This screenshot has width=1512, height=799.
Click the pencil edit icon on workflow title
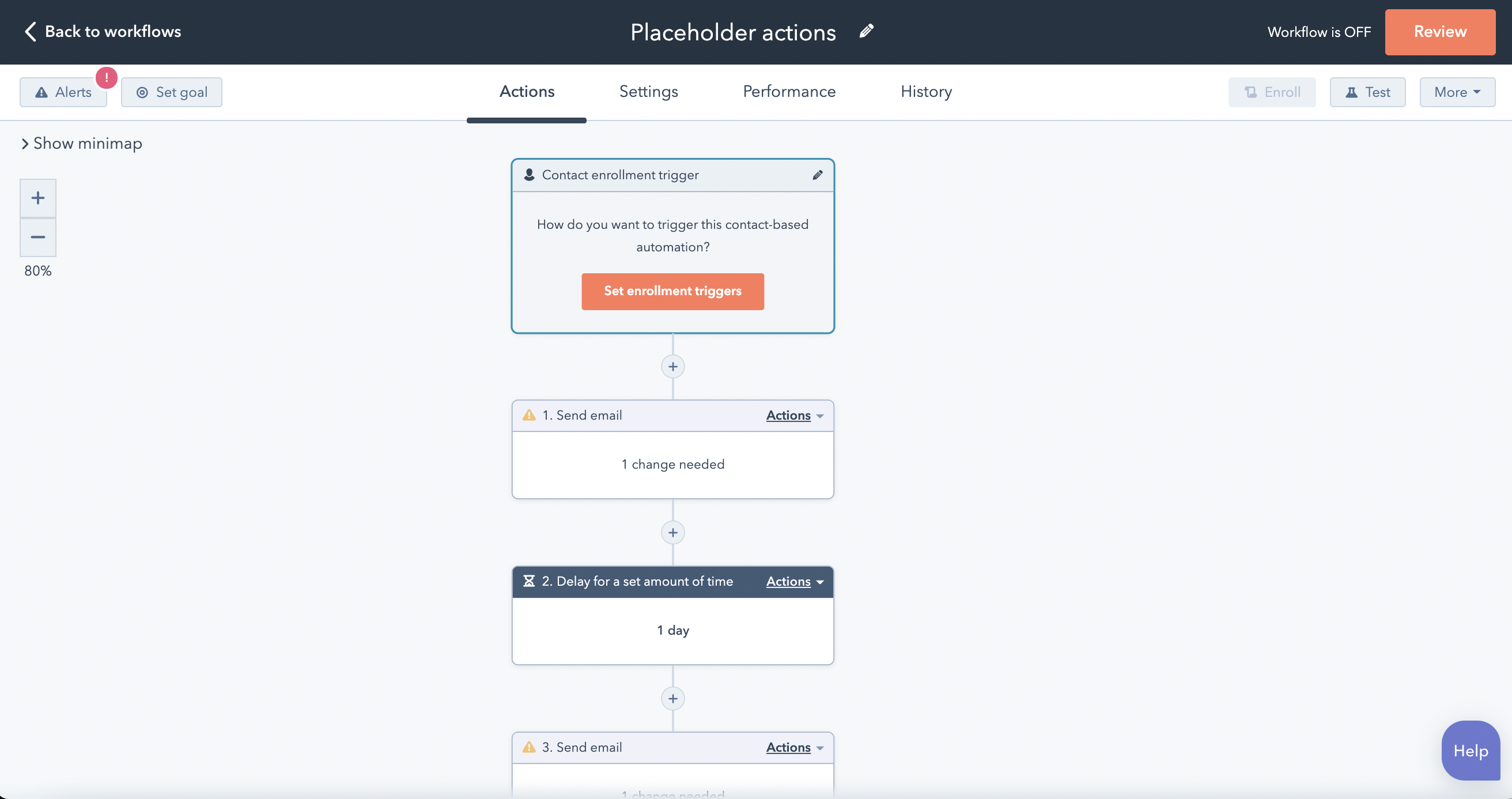click(866, 32)
